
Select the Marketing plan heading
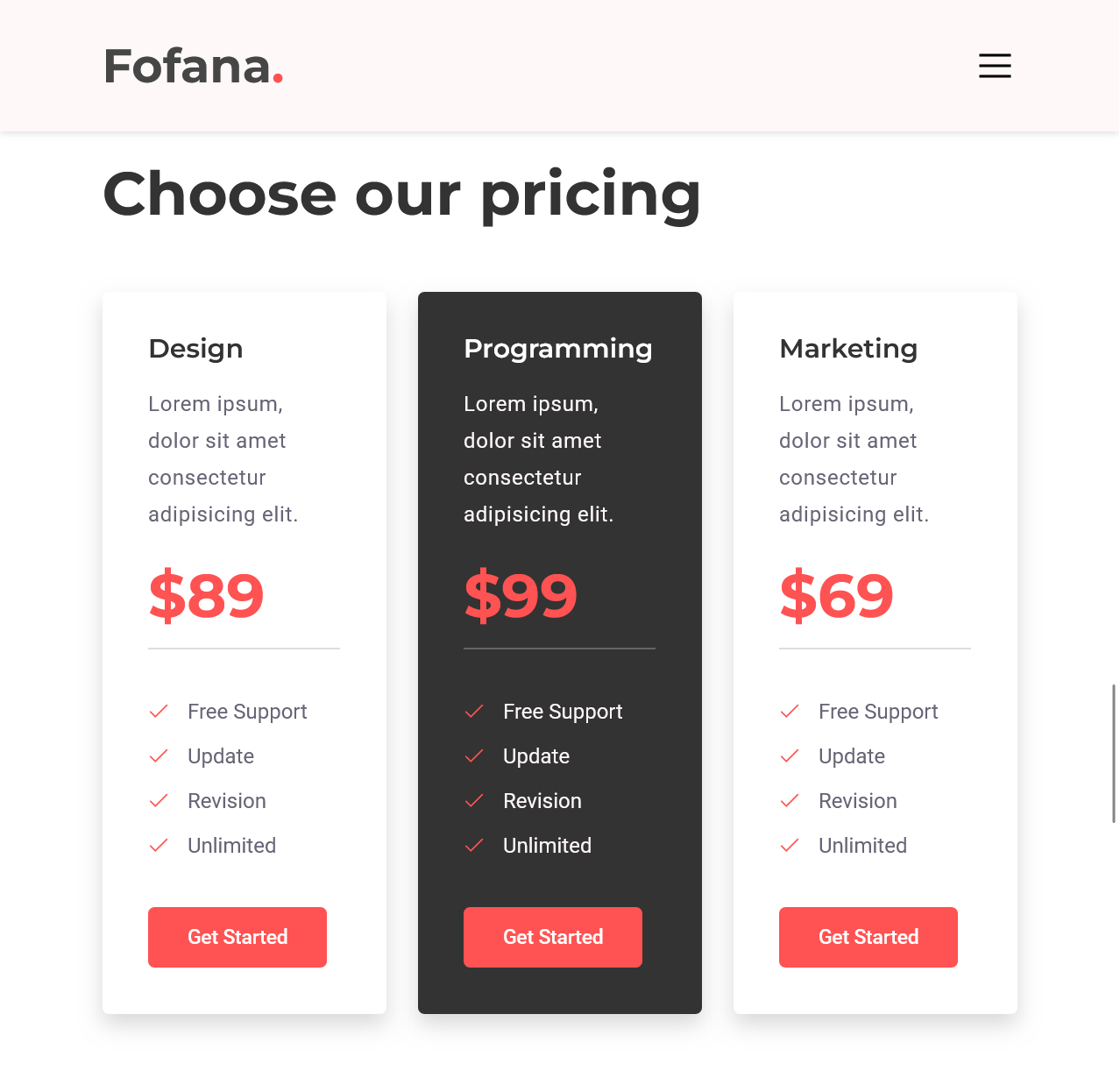847,348
